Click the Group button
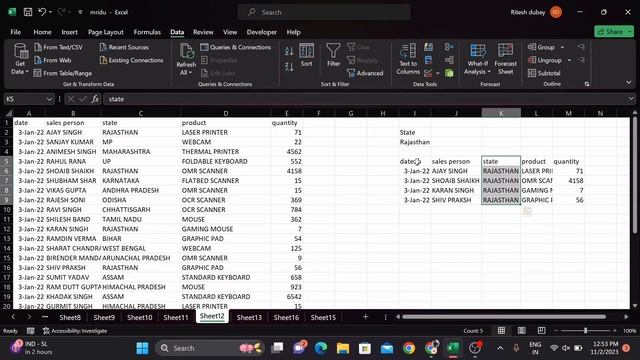This screenshot has width=640, height=360. click(x=541, y=47)
